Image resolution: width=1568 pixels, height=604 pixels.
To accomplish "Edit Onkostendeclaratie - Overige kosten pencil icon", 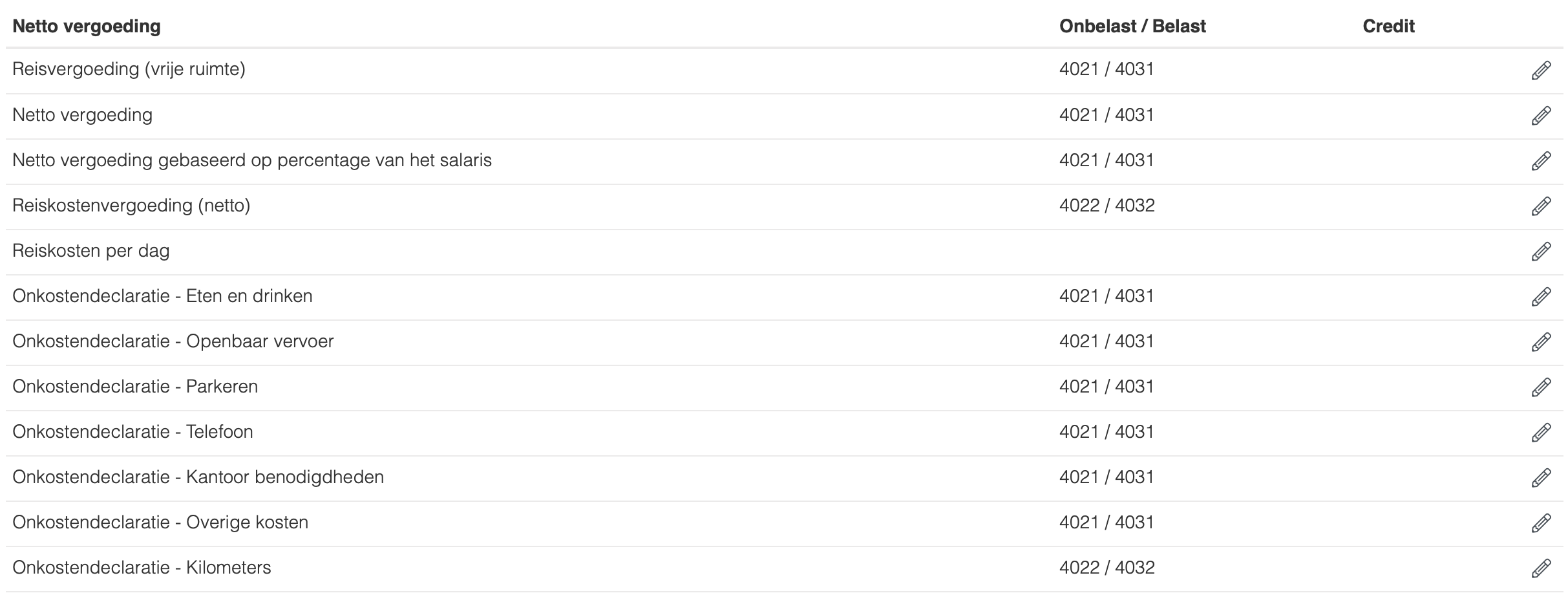I will pyautogui.click(x=1541, y=523).
